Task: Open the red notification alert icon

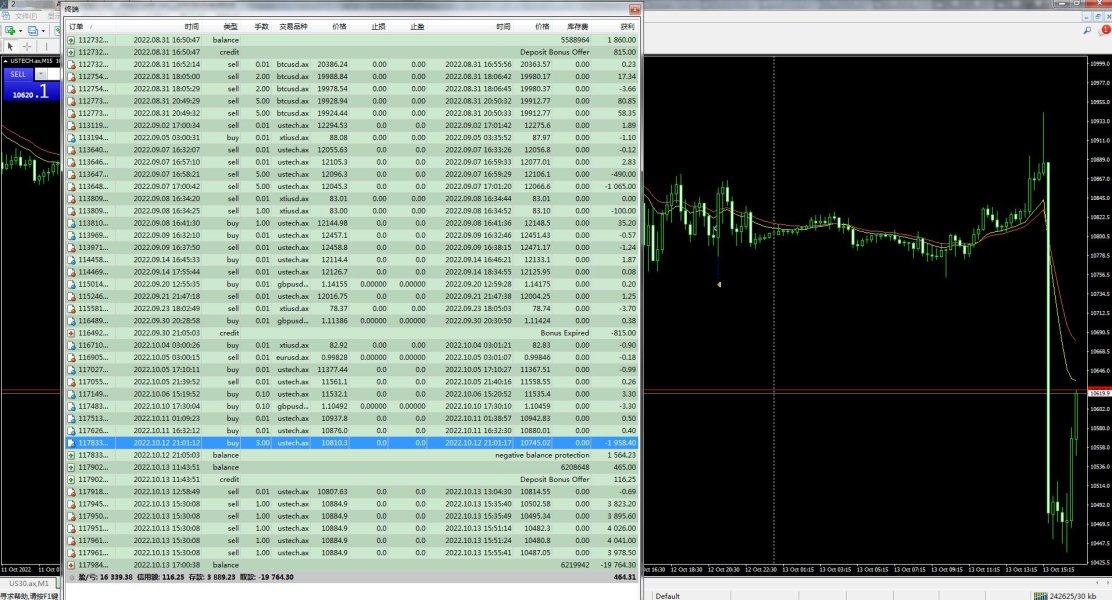Action: (x=1104, y=30)
